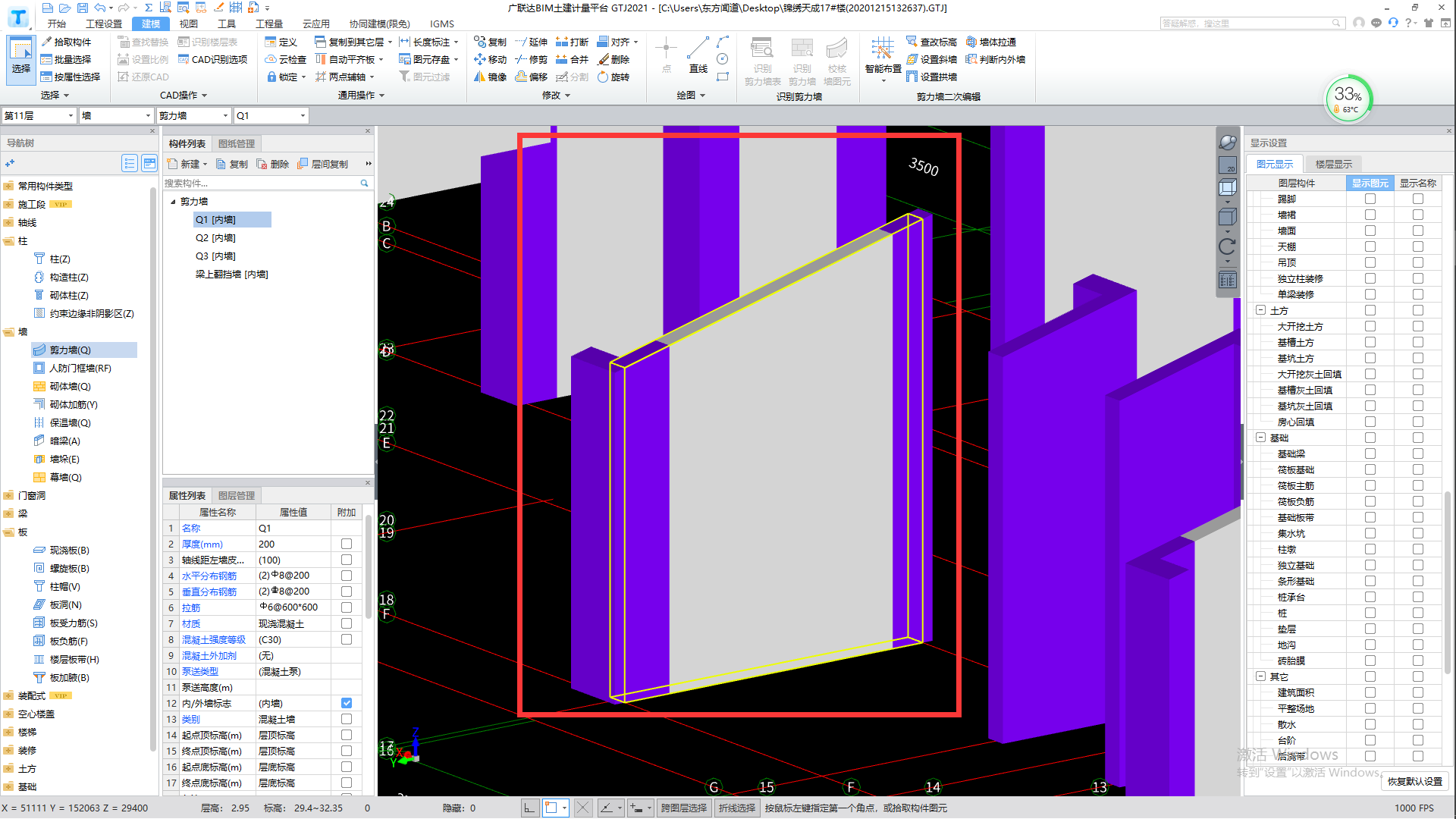The image size is (1456, 819).
Task: Click the 删除 delete tool in ribbon
Action: click(613, 59)
